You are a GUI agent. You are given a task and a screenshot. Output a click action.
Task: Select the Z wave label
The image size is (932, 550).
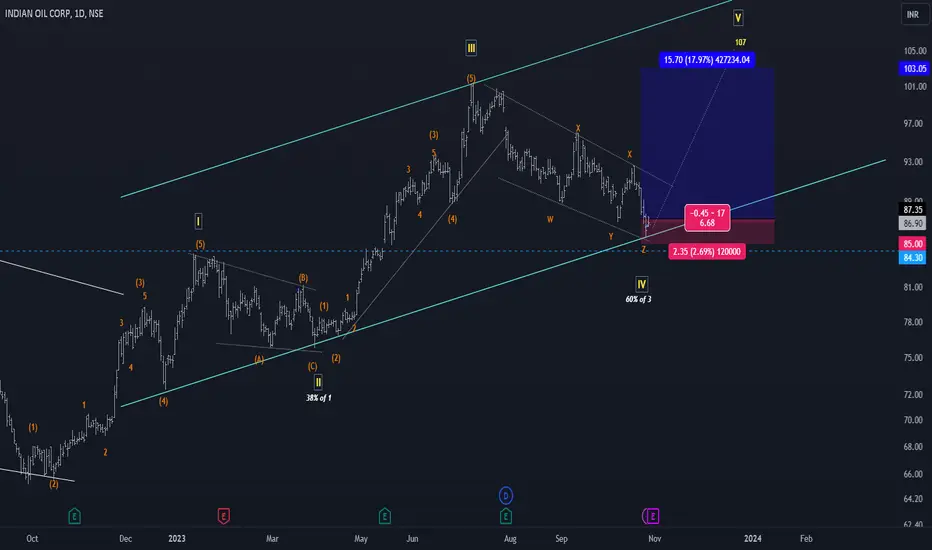pos(643,250)
